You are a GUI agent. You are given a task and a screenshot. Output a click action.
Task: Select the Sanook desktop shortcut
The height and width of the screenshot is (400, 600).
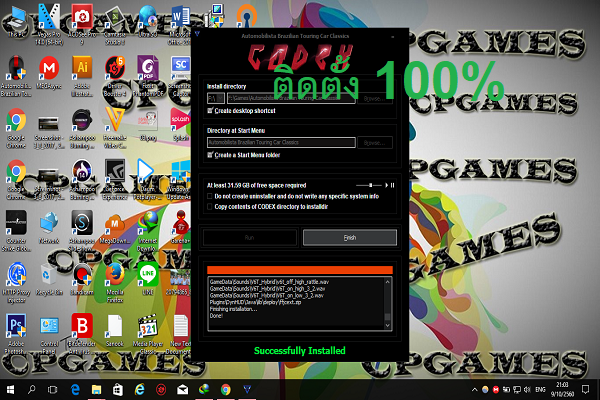pyautogui.click(x=114, y=331)
